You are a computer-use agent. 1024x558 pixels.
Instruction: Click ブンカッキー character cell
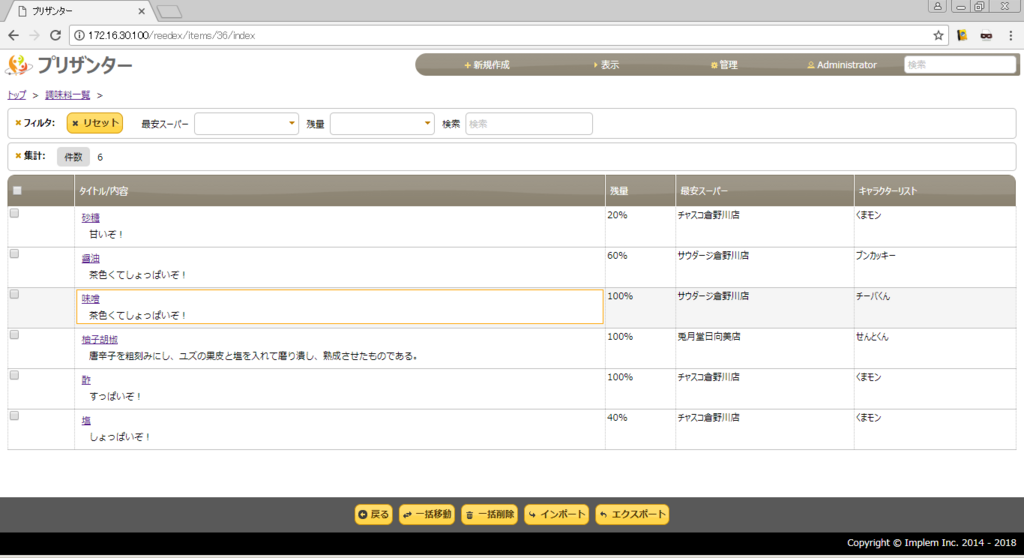(x=876, y=255)
